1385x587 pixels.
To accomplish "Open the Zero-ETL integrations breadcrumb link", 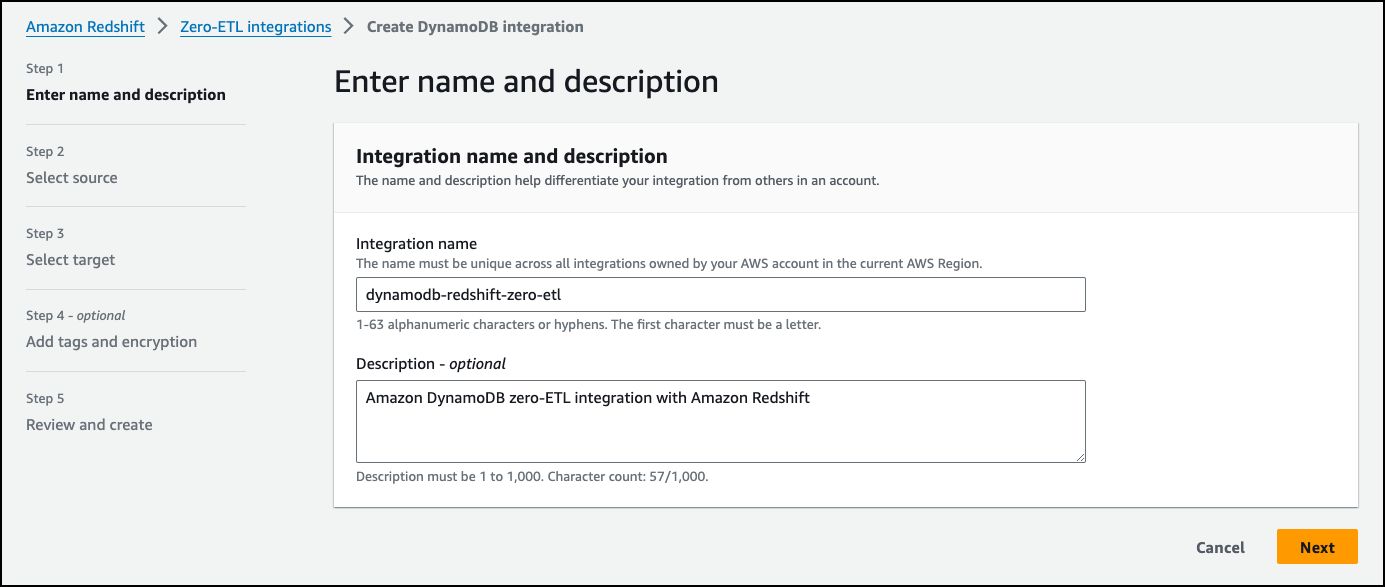I will 255,27.
